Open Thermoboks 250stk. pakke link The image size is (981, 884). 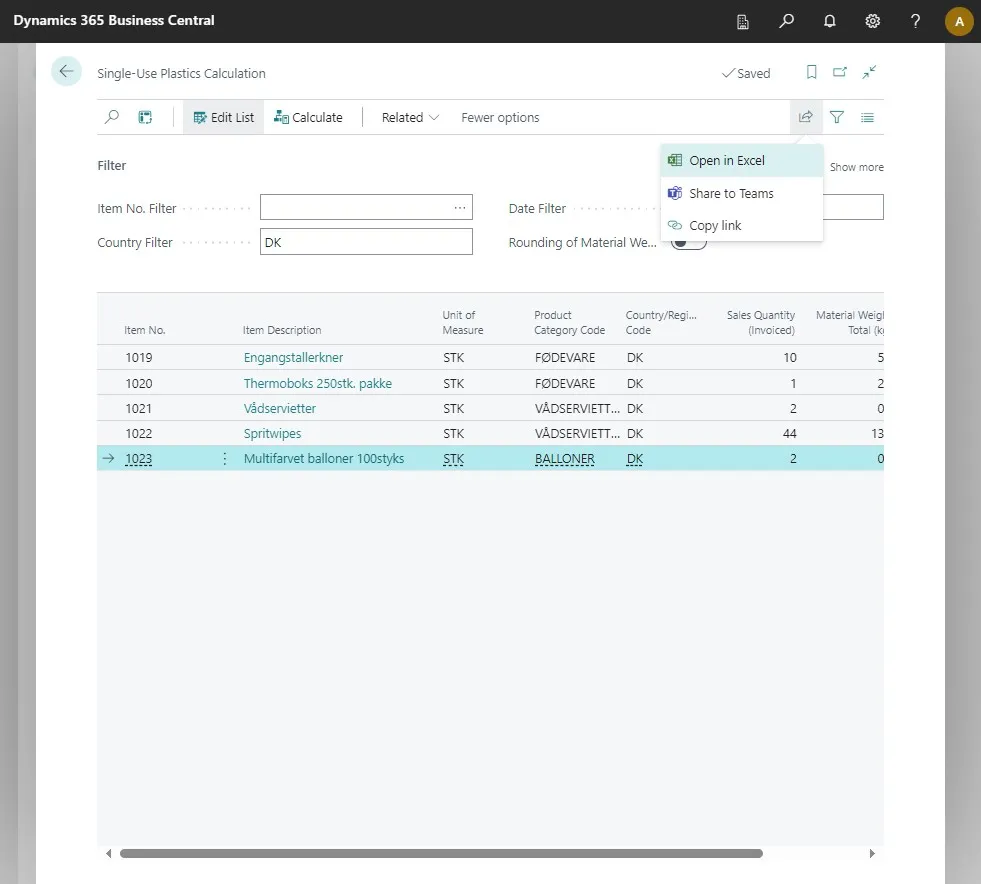coord(318,383)
